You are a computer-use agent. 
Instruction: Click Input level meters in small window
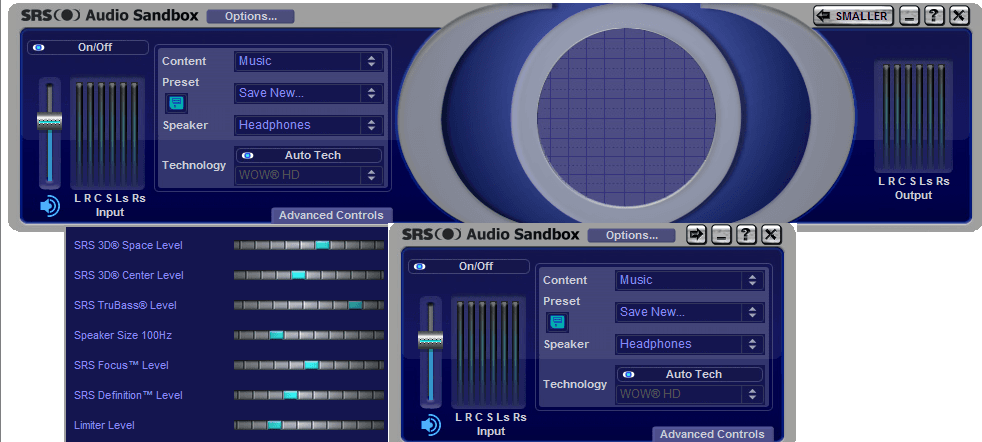tap(488, 352)
